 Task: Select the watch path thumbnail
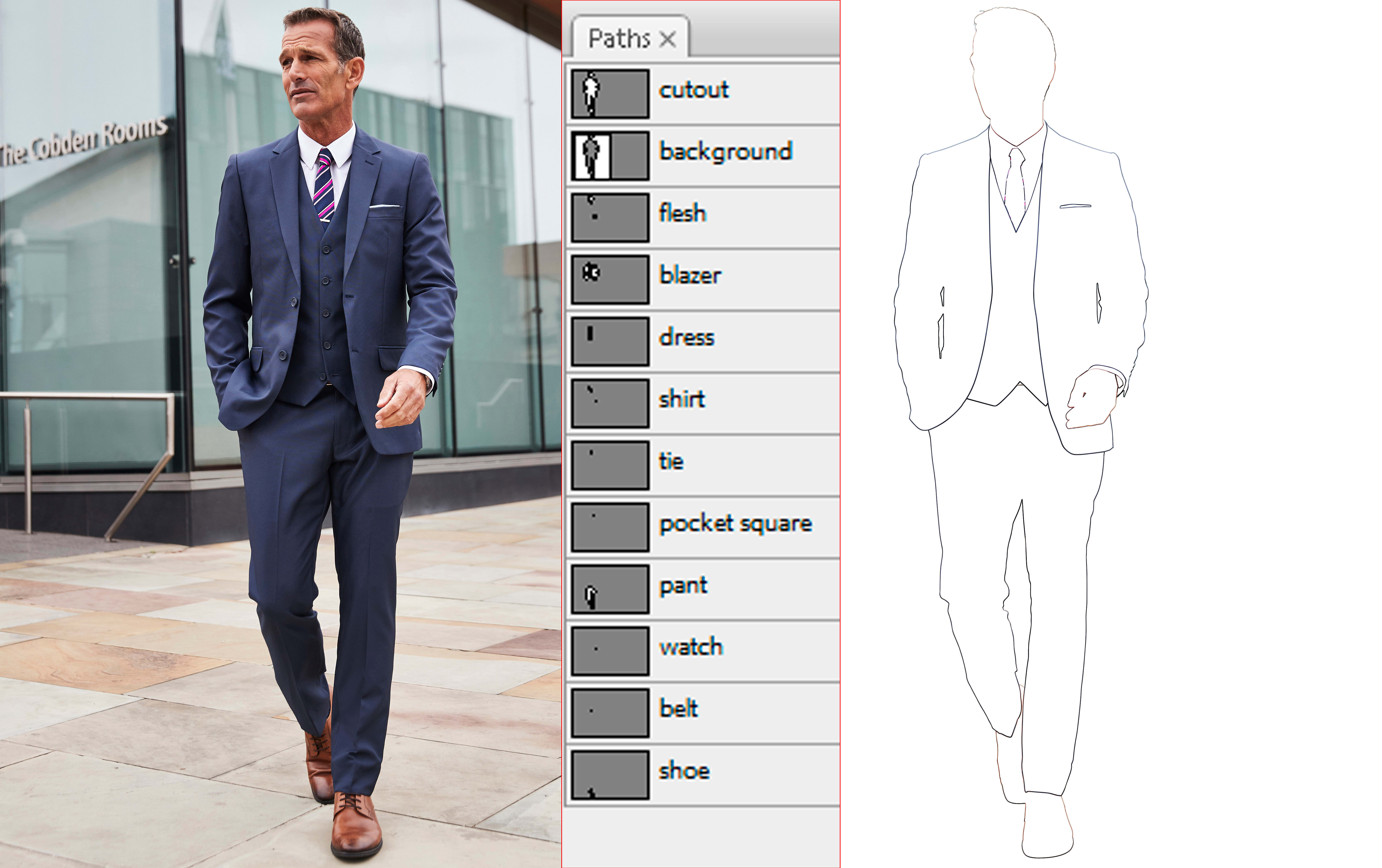(610, 651)
